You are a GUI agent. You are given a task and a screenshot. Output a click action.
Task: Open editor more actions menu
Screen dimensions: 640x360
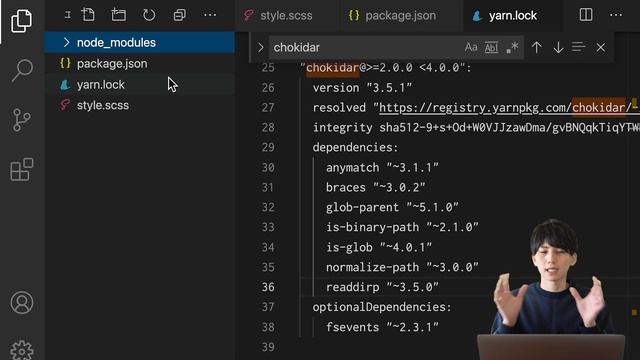(616, 15)
